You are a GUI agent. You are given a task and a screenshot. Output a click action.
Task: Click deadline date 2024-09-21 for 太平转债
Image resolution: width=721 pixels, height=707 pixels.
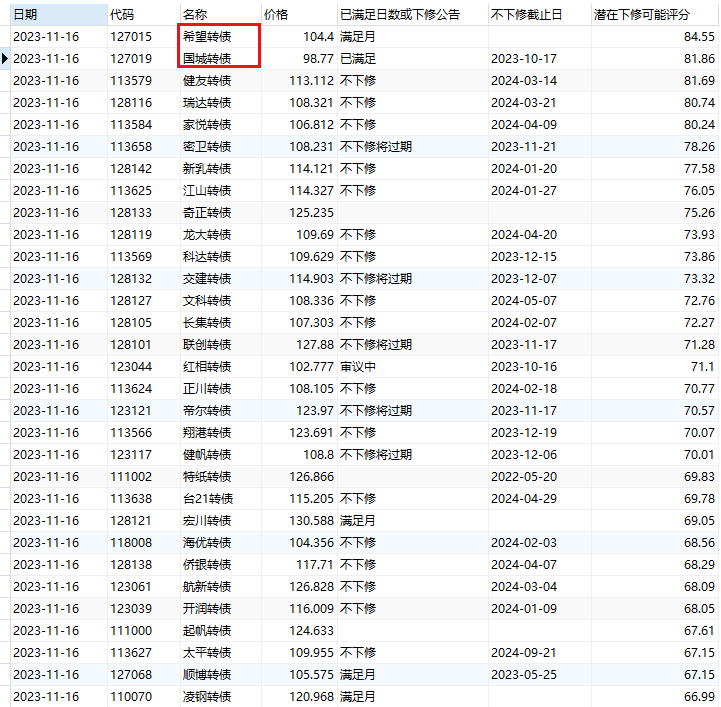(x=524, y=653)
